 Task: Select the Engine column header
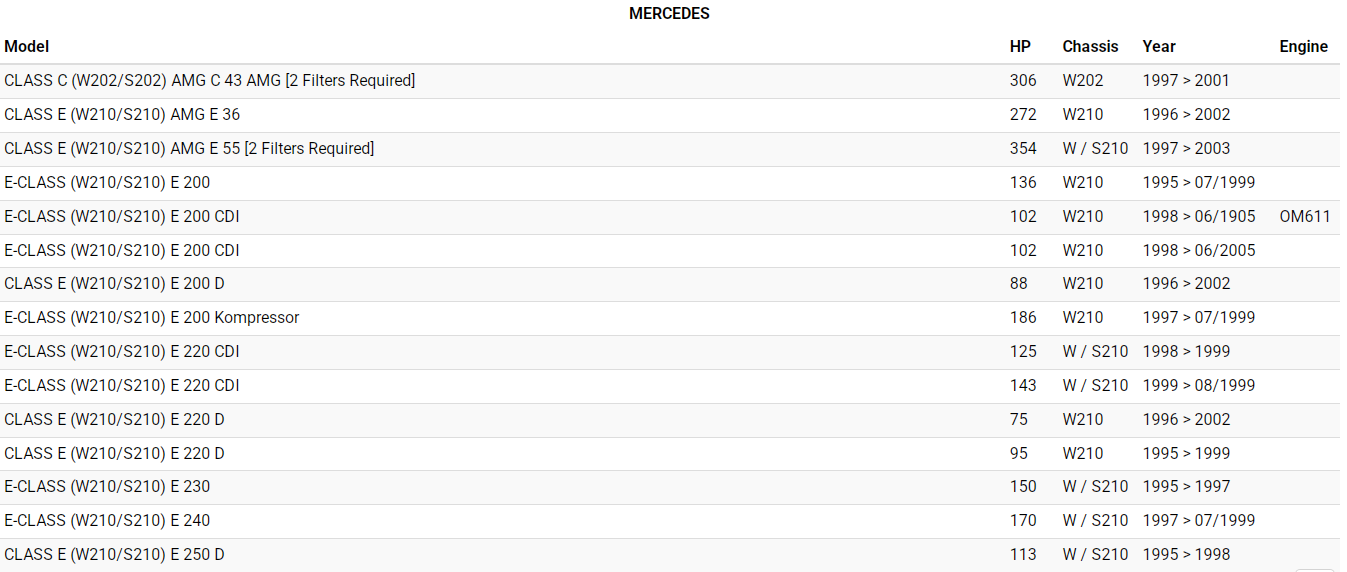(x=1303, y=46)
